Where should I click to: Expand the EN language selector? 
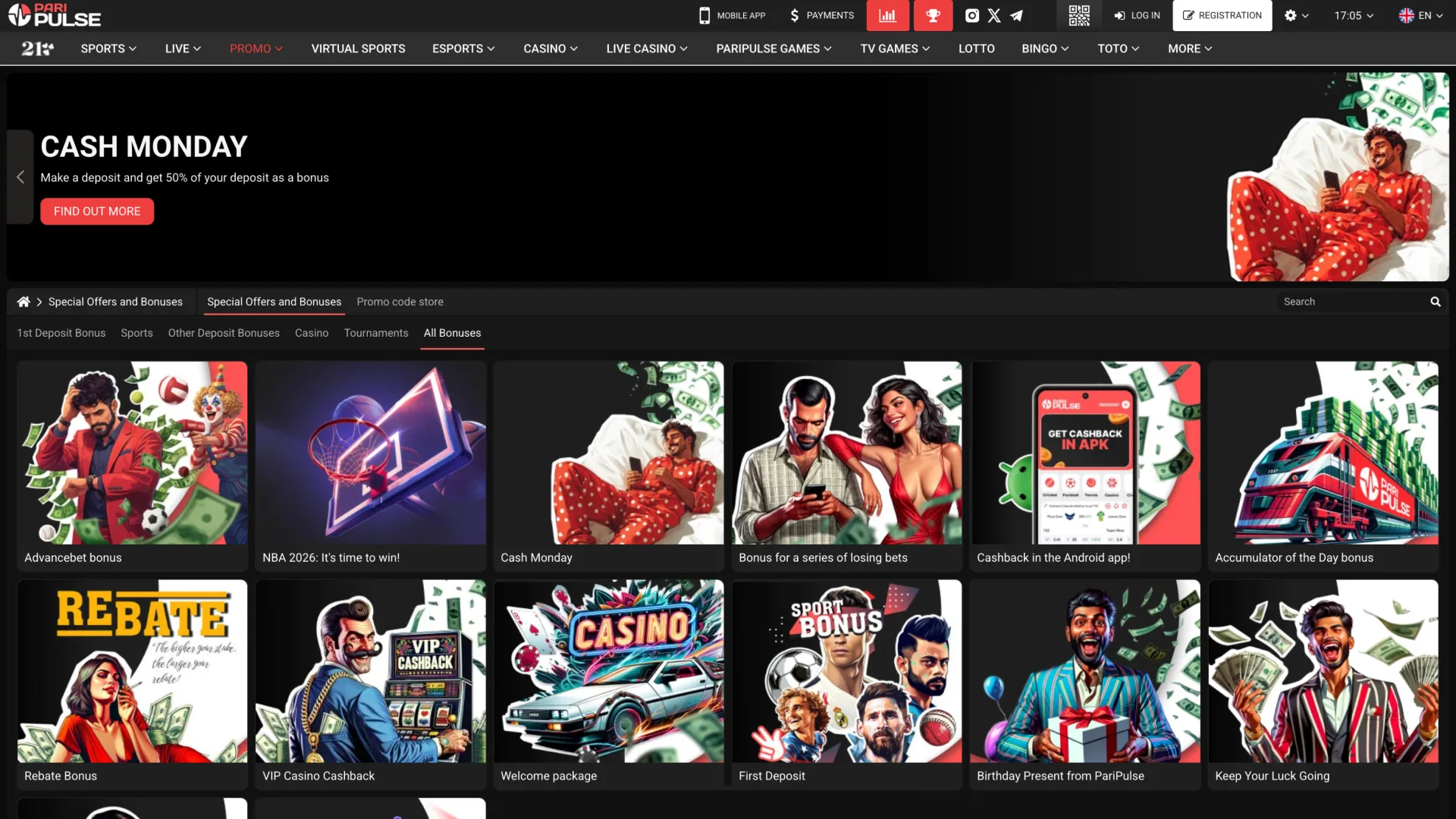point(1420,15)
